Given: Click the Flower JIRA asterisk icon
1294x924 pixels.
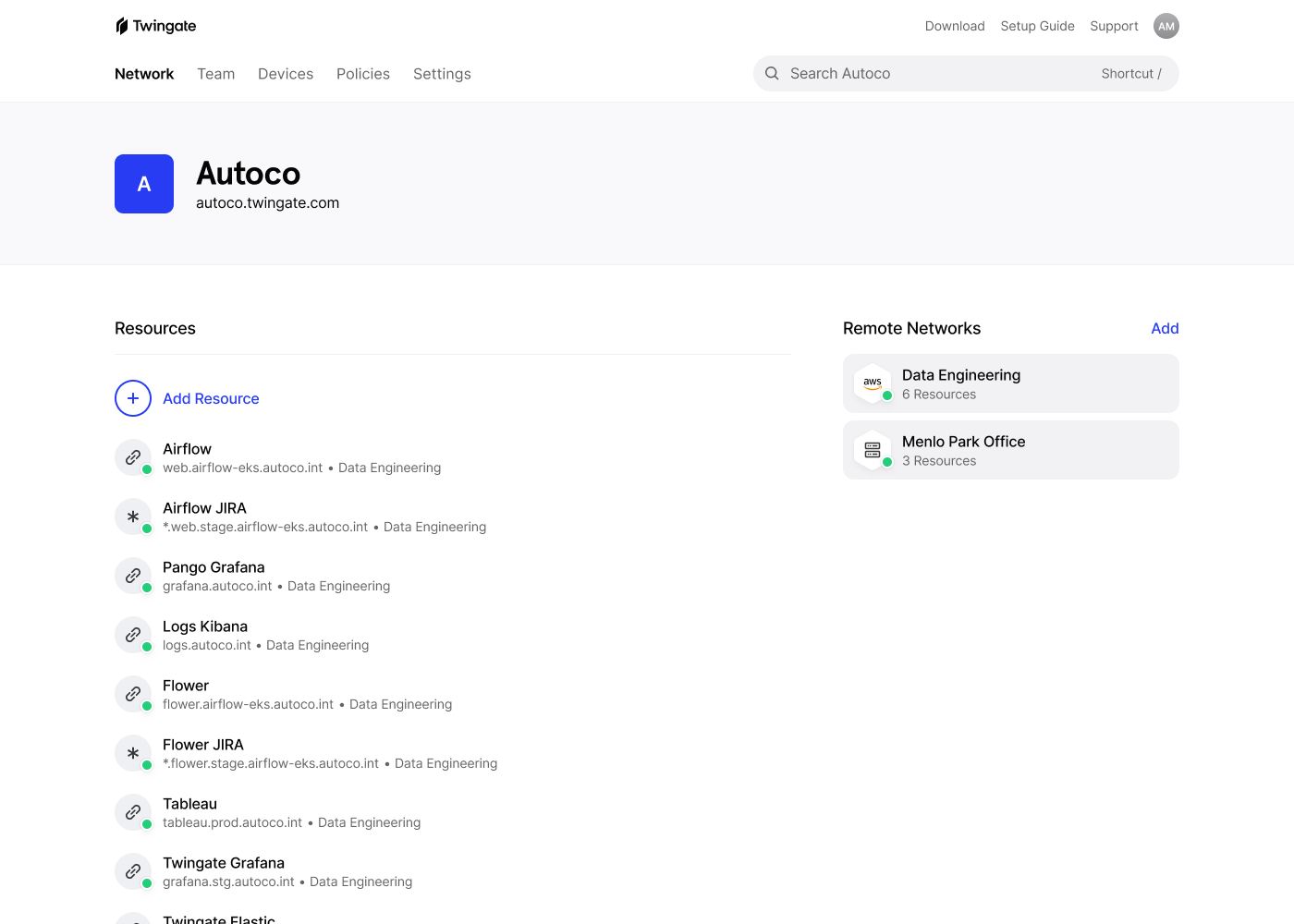Looking at the screenshot, I should (x=133, y=753).
